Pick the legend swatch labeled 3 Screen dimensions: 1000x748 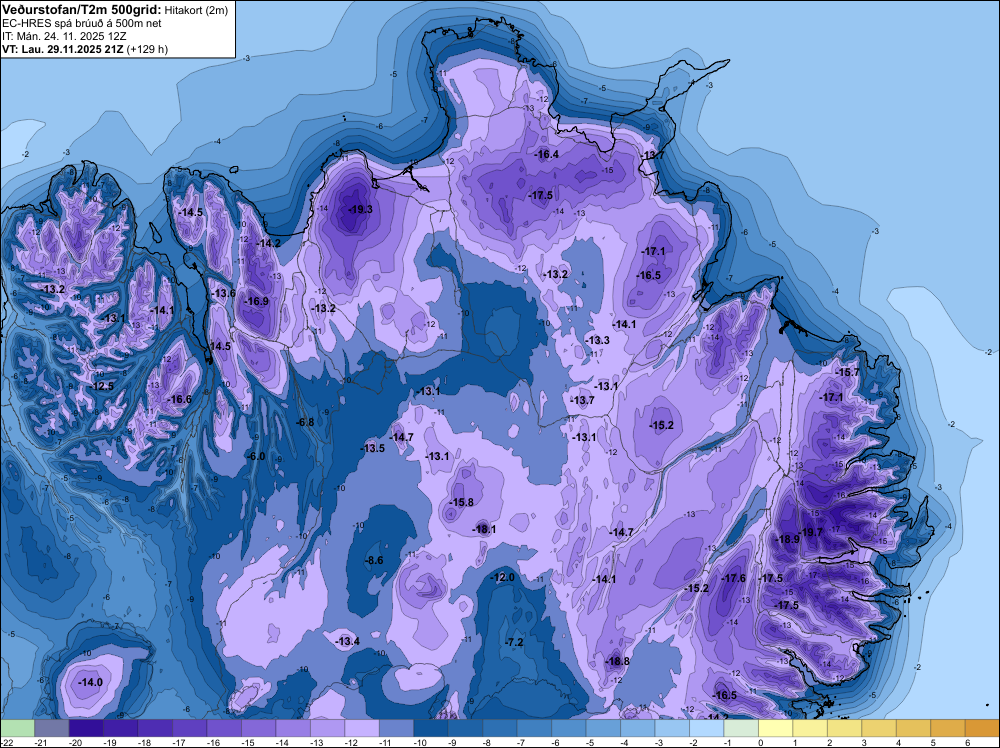(x=878, y=728)
